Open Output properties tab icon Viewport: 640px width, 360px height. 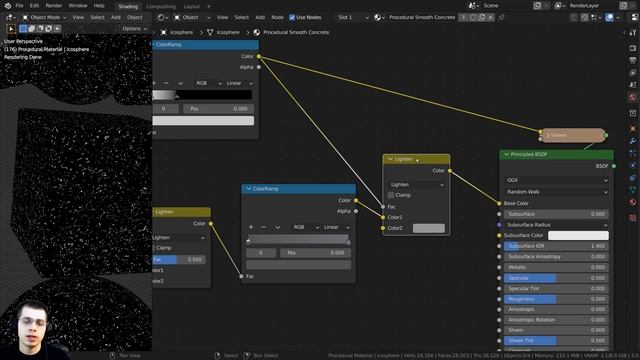633,60
